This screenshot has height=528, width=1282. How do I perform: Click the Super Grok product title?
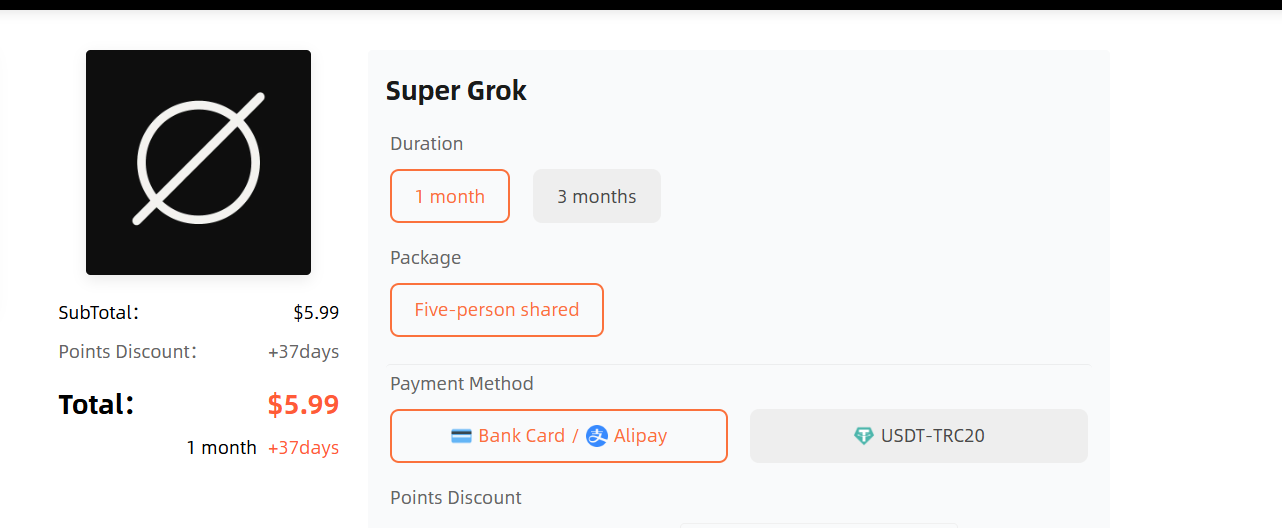point(456,91)
